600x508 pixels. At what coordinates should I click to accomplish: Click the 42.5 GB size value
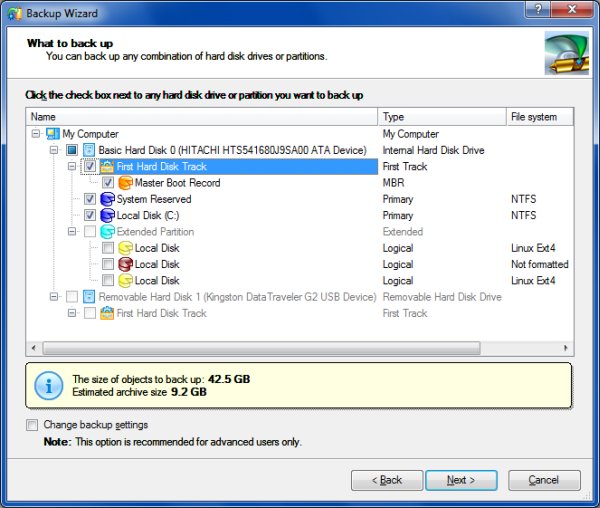[x=229, y=379]
